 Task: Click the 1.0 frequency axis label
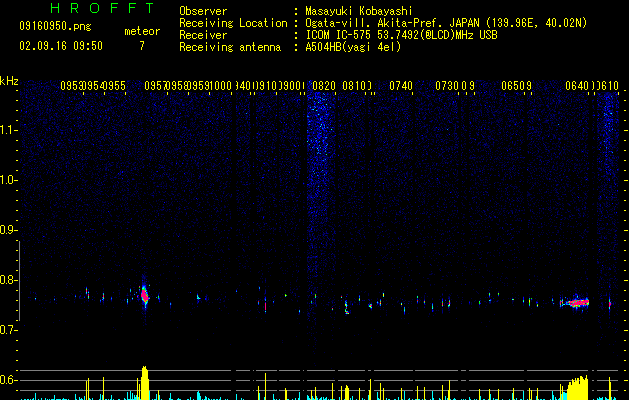(9, 180)
